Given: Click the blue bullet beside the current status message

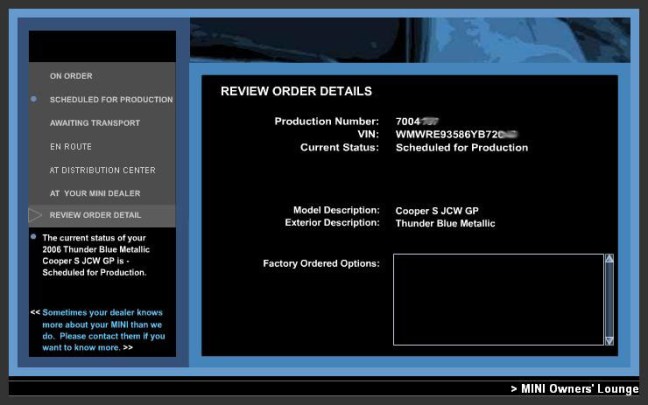Looking at the screenshot, I should 34,237.
